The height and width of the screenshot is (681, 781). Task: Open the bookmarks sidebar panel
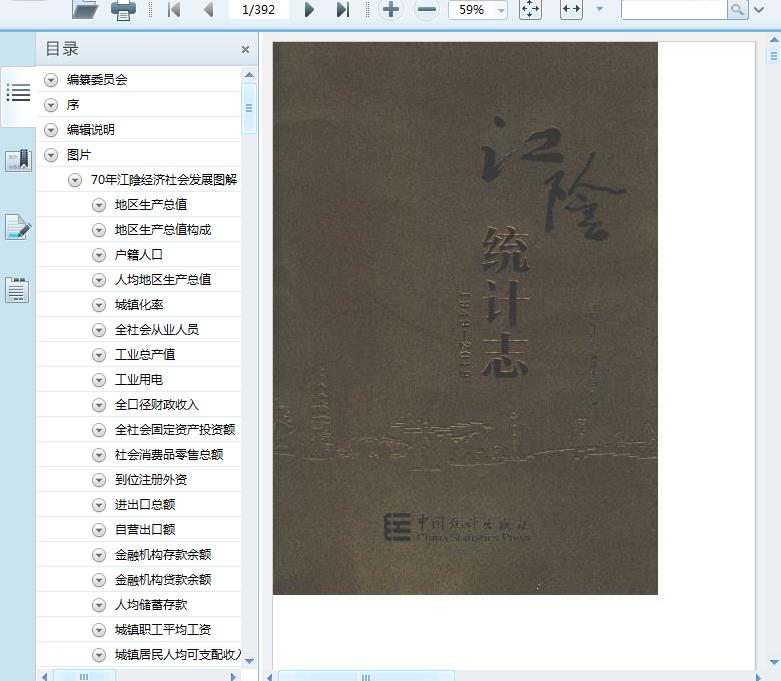18,160
